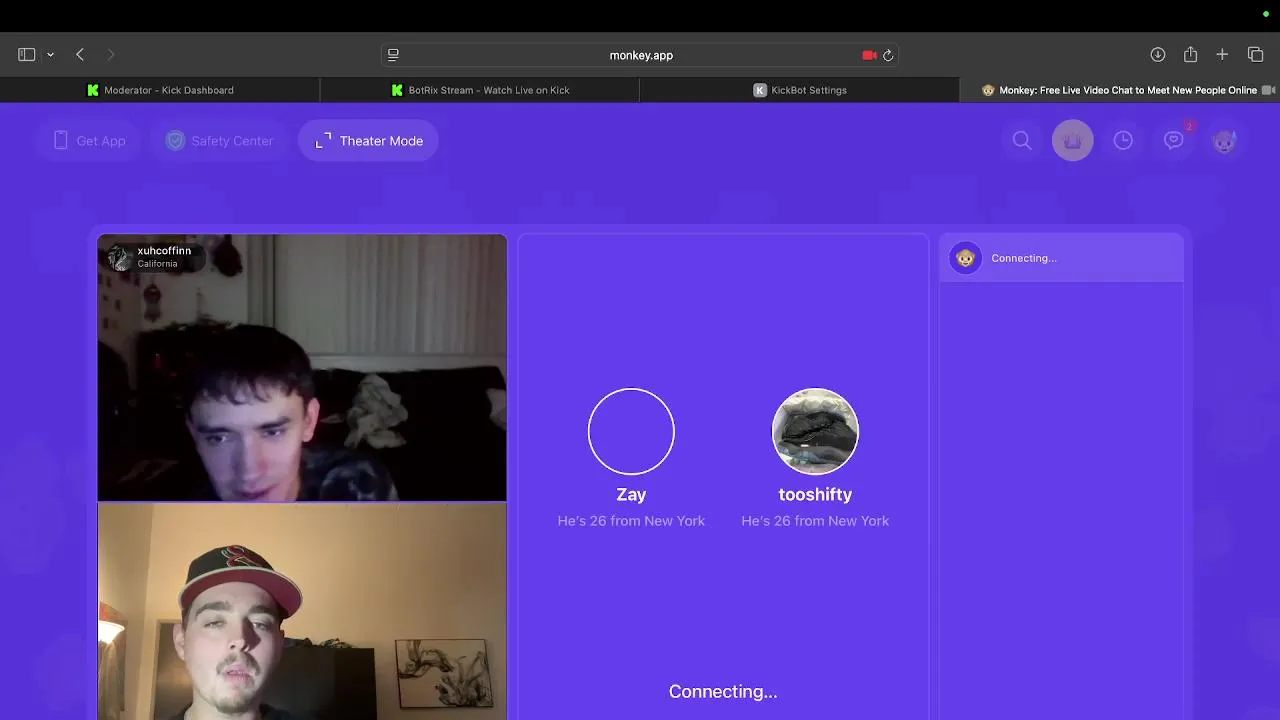1280x720 pixels.
Task: Click the monkey.app address field
Action: click(x=641, y=55)
